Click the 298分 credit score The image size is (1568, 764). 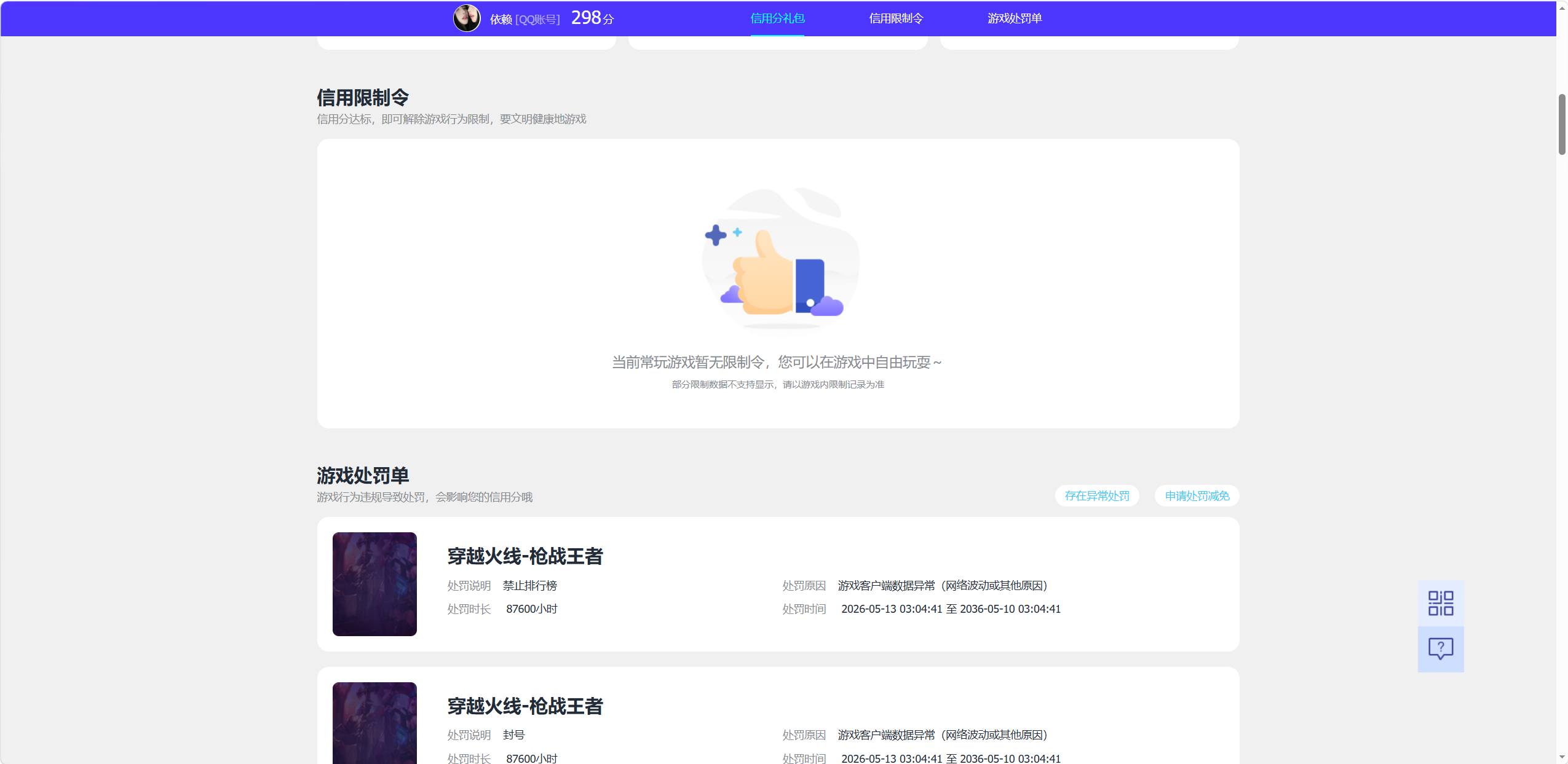click(592, 18)
